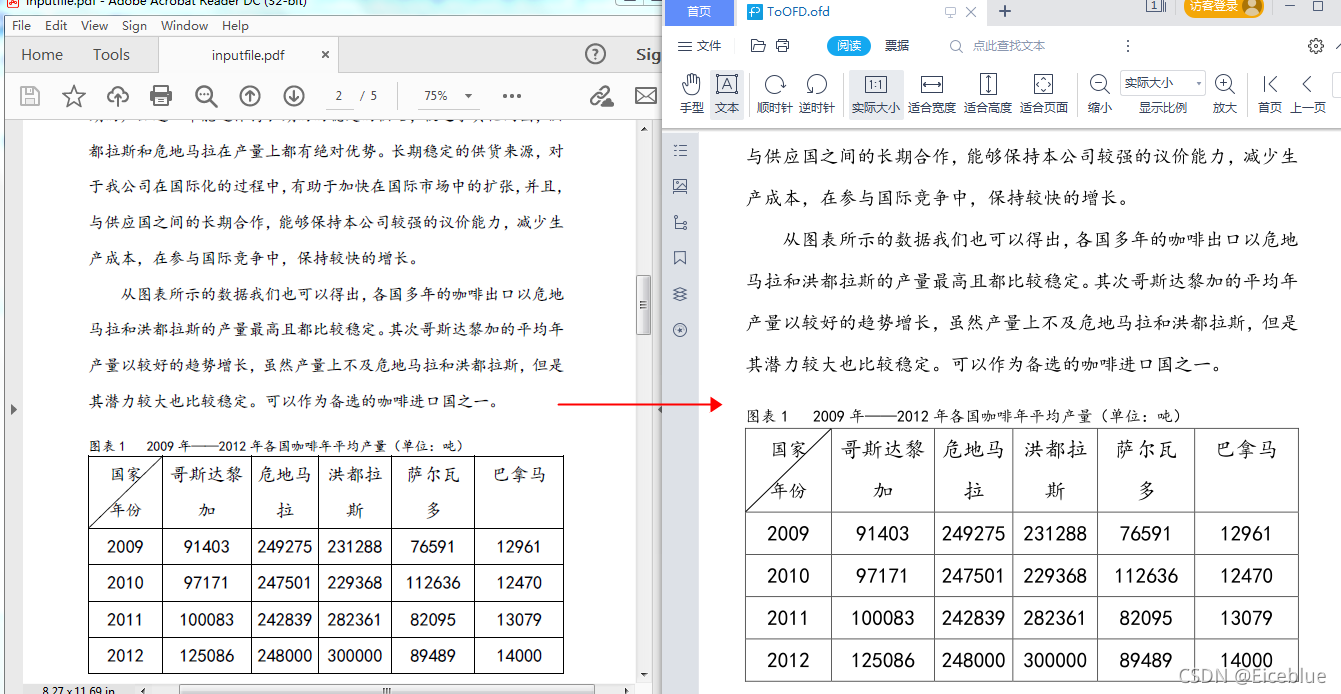Open the Edit menu in Acrobat
1341x694 pixels.
(x=56, y=26)
